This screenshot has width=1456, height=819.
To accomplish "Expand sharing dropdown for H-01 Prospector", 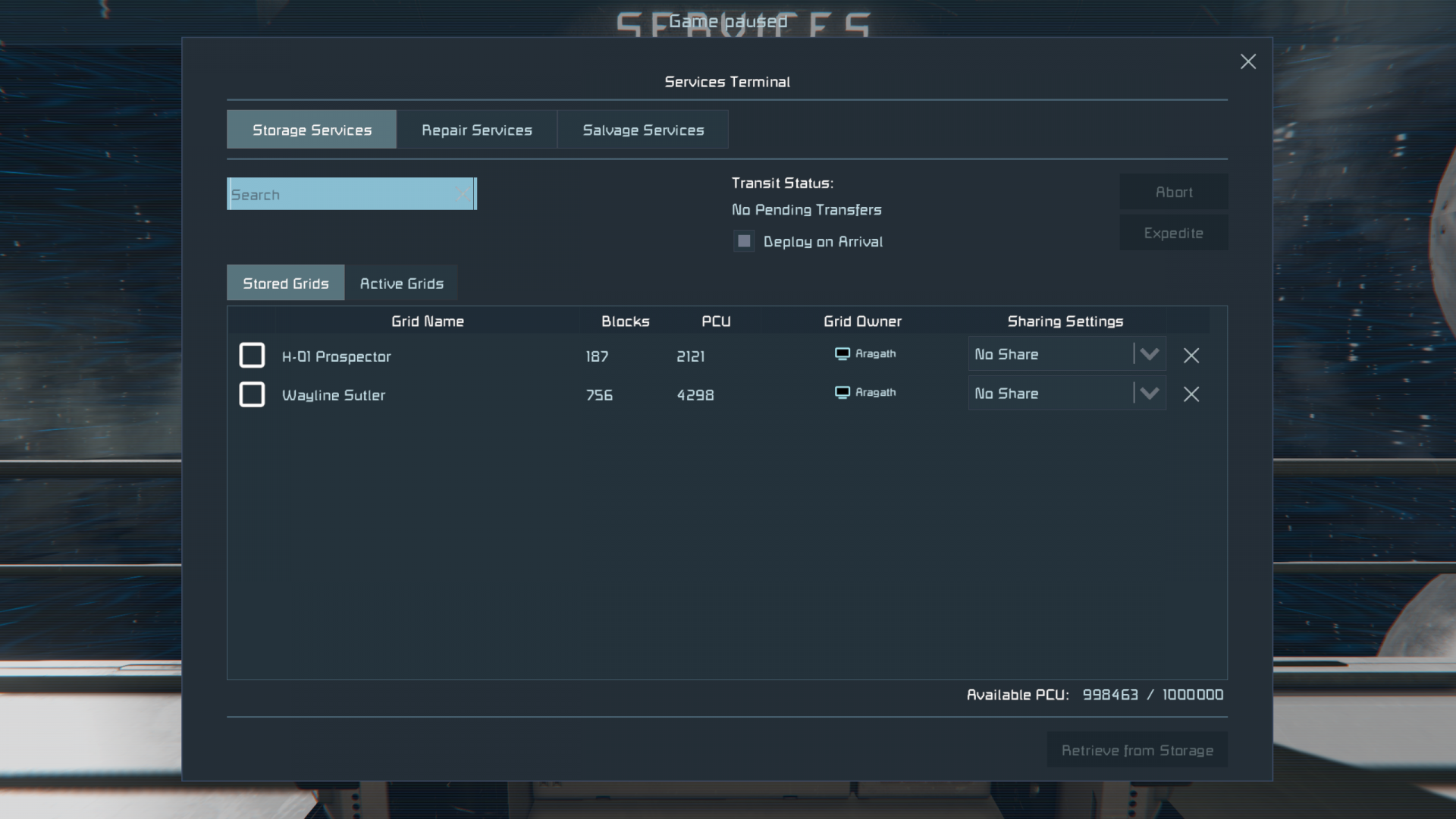I will point(1149,354).
